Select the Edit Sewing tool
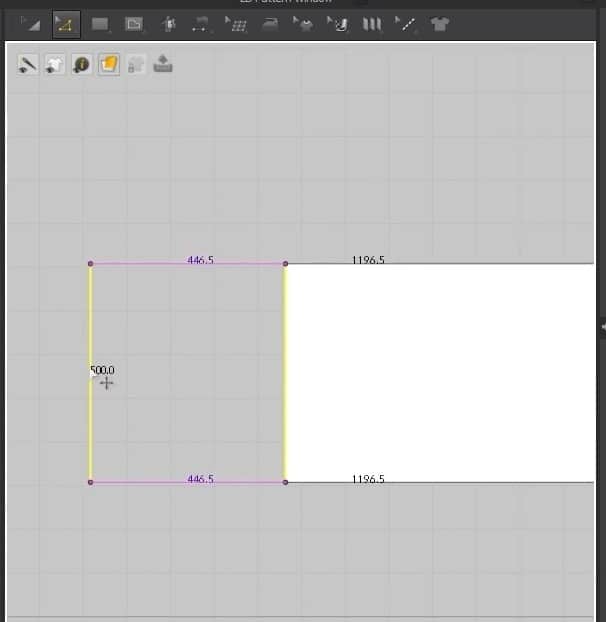 (201, 24)
